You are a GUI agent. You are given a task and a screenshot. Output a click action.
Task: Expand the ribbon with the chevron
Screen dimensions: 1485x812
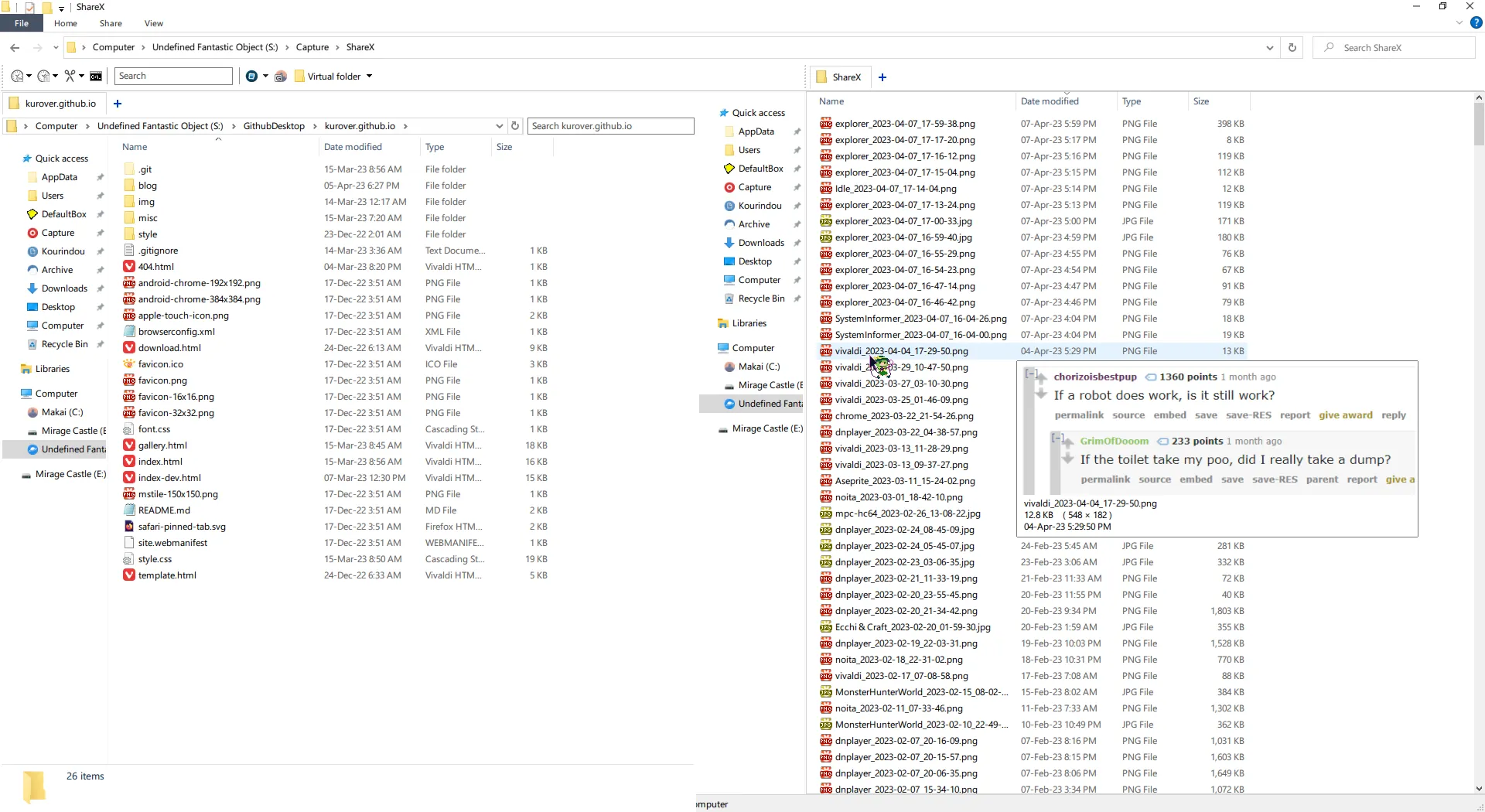click(x=1459, y=23)
